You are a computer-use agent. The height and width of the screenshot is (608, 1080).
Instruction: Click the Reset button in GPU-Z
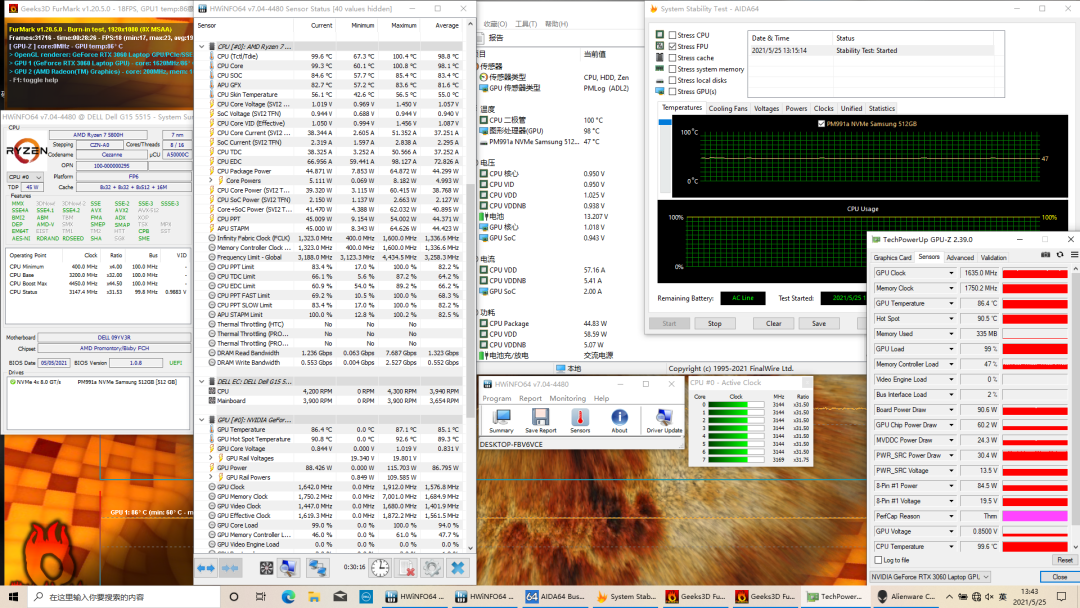click(1065, 560)
